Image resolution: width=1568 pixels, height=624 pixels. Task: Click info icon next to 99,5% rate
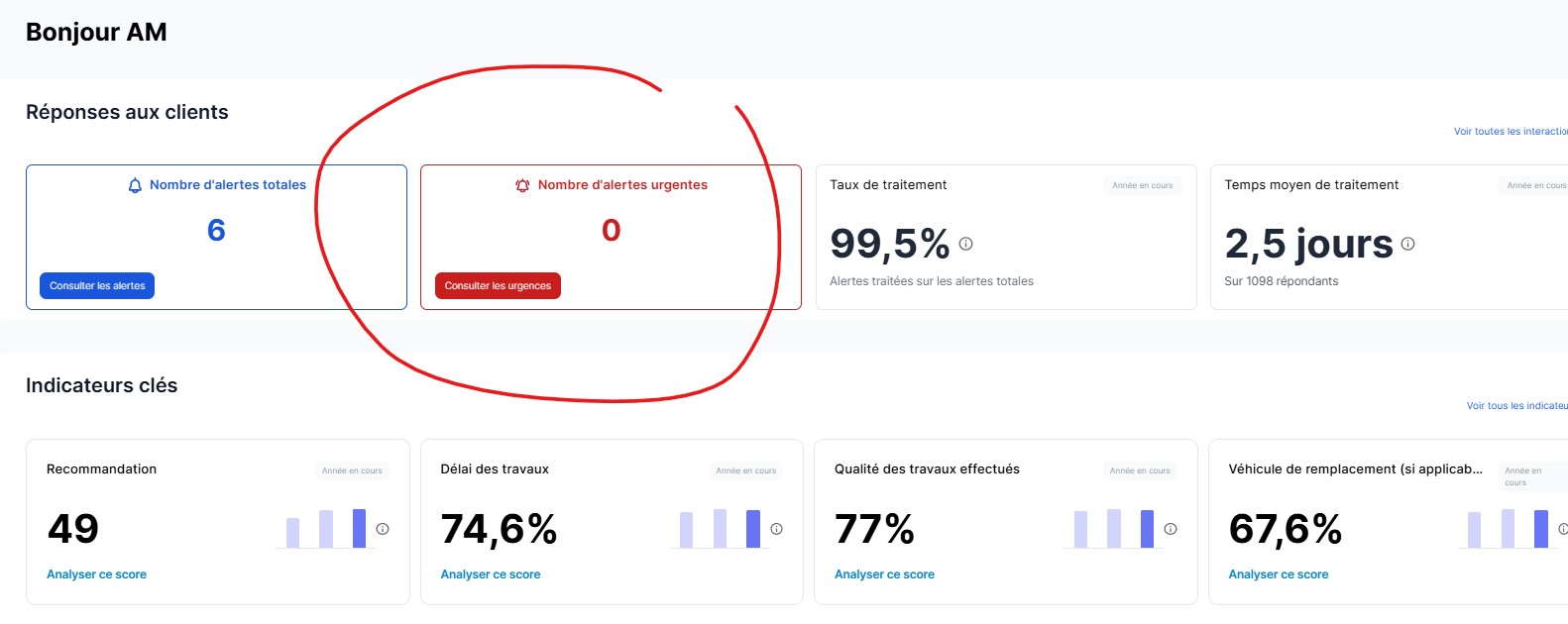(x=965, y=244)
